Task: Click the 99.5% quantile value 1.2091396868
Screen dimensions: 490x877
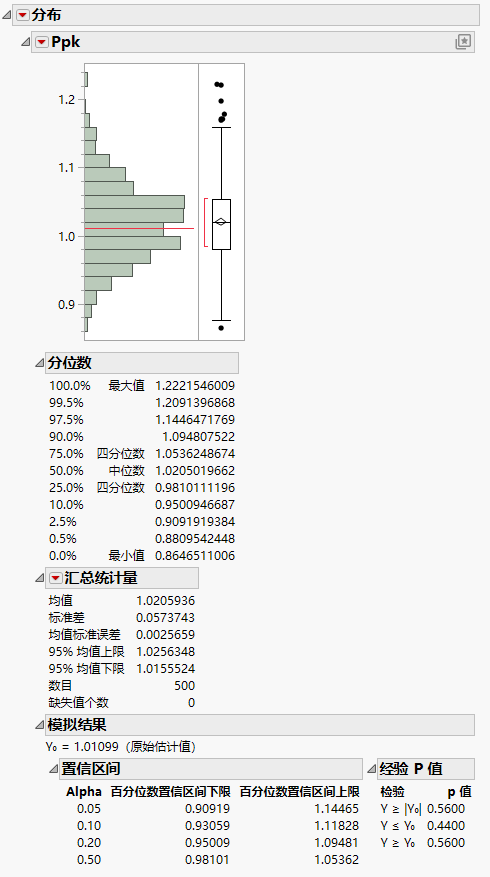Action: [195, 403]
